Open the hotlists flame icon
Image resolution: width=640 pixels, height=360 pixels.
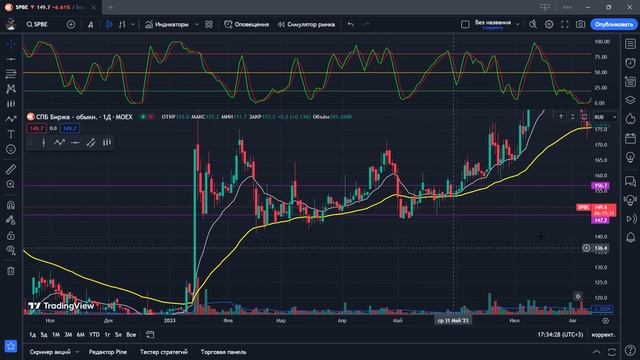click(630, 119)
